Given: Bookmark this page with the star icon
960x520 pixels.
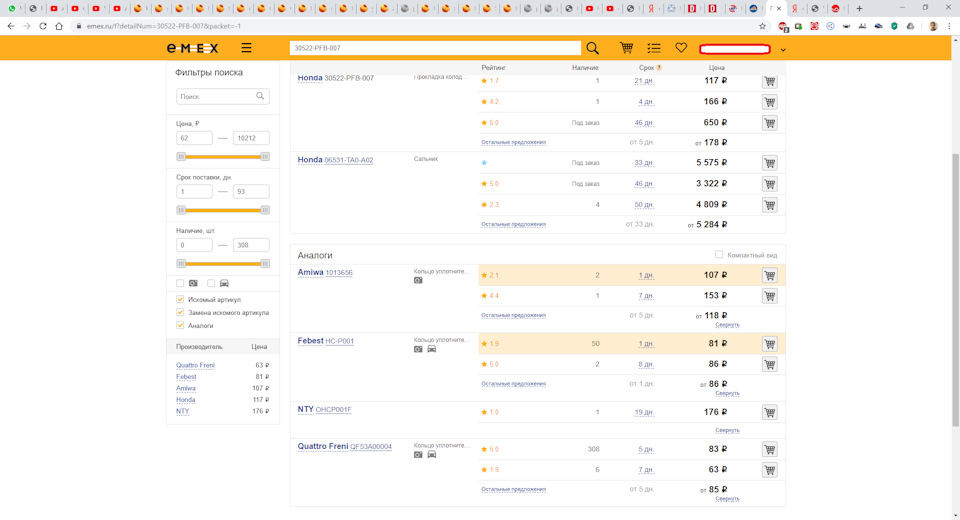Looking at the screenshot, I should coord(762,26).
